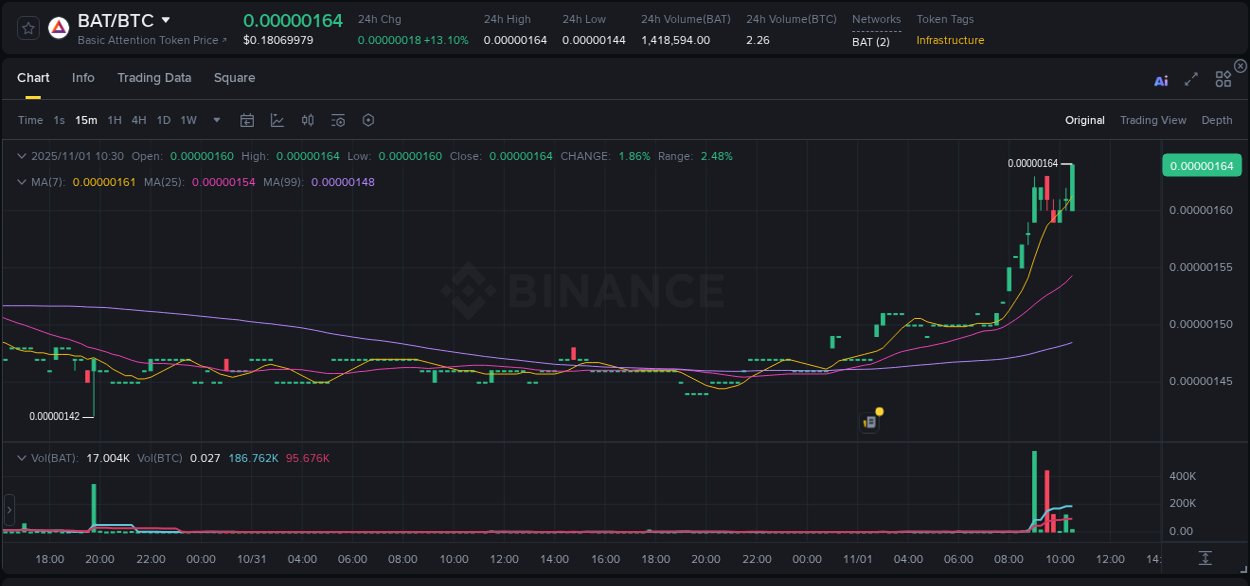Image resolution: width=1250 pixels, height=586 pixels.
Task: Open the go-to-date calendar tool
Action: click(x=247, y=120)
